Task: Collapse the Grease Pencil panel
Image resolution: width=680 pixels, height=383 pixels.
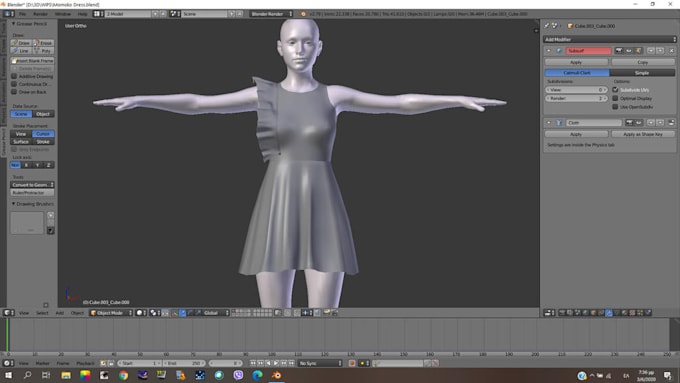Action: (13, 24)
